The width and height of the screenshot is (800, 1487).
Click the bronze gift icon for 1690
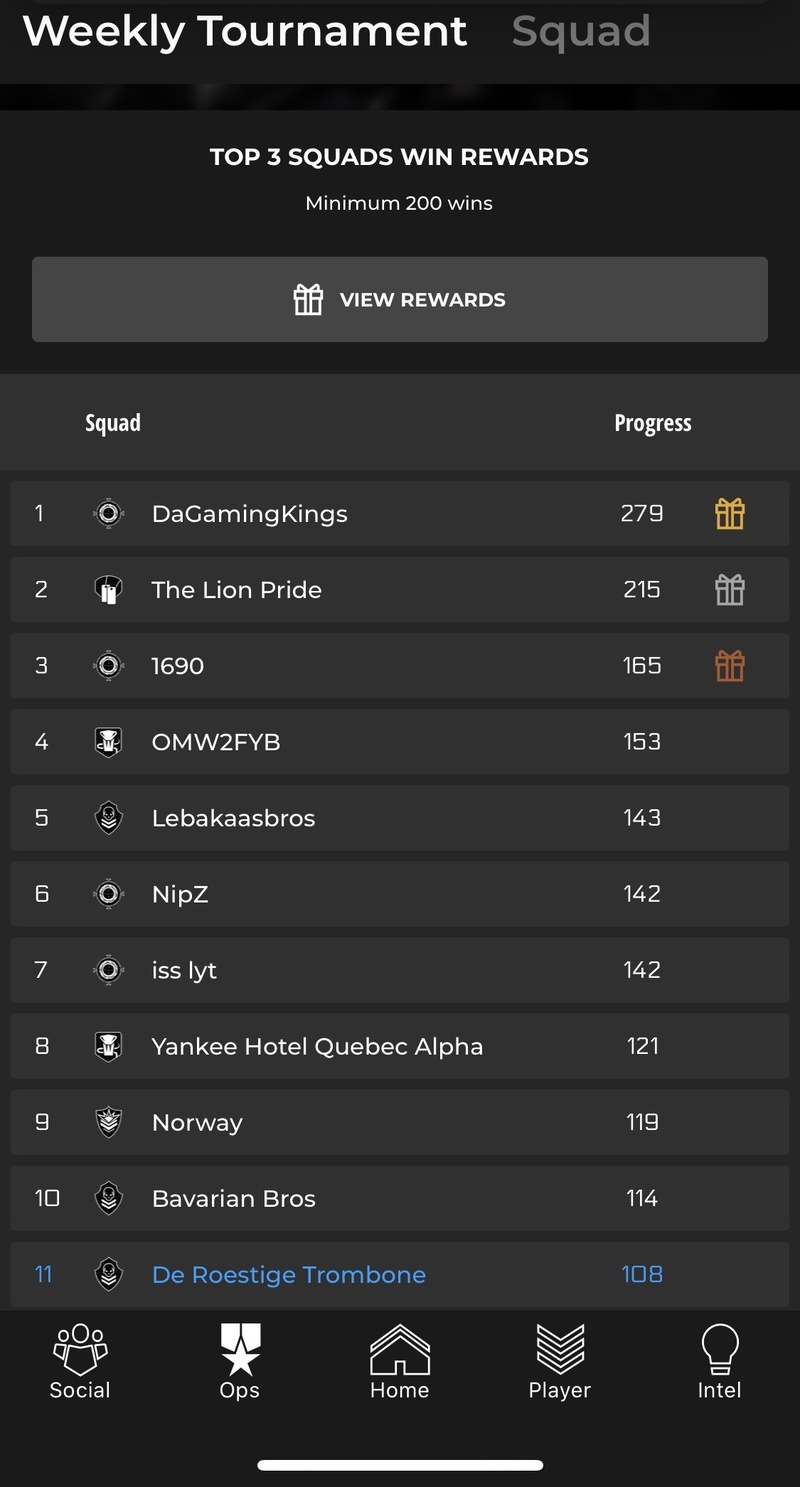(730, 666)
